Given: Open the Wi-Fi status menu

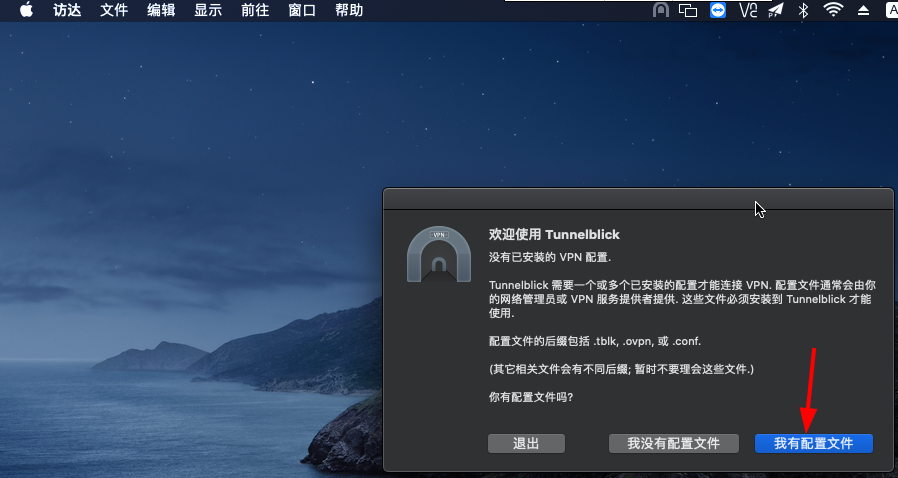Looking at the screenshot, I should pos(833,10).
